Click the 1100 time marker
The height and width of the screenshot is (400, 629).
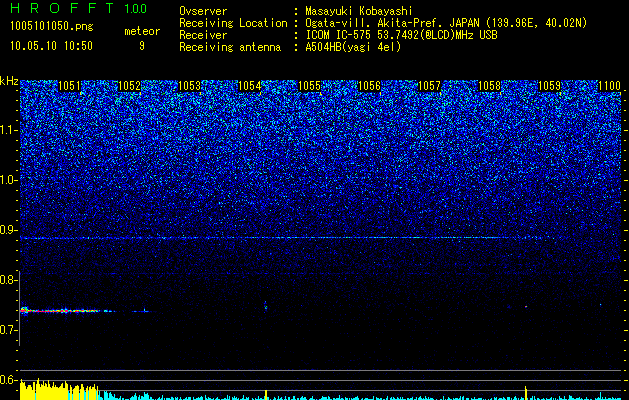[609, 86]
